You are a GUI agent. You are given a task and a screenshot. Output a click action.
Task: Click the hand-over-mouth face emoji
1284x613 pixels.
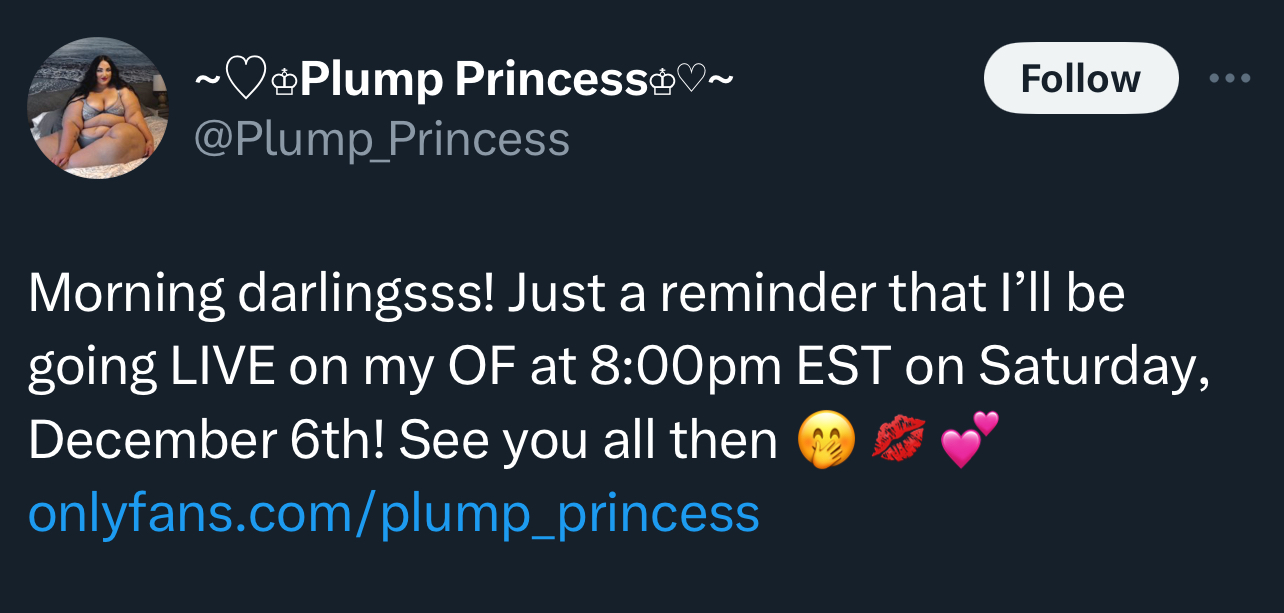click(826, 442)
